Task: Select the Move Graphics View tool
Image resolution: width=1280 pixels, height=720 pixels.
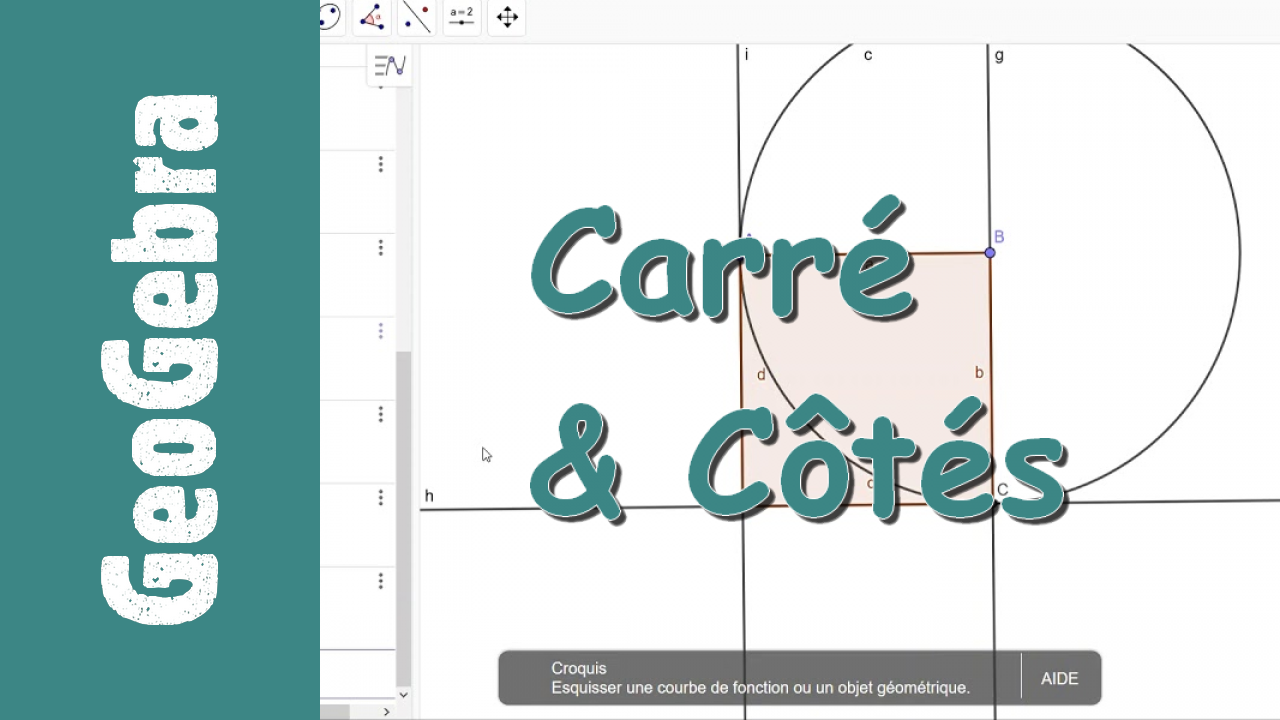Action: 507,17
